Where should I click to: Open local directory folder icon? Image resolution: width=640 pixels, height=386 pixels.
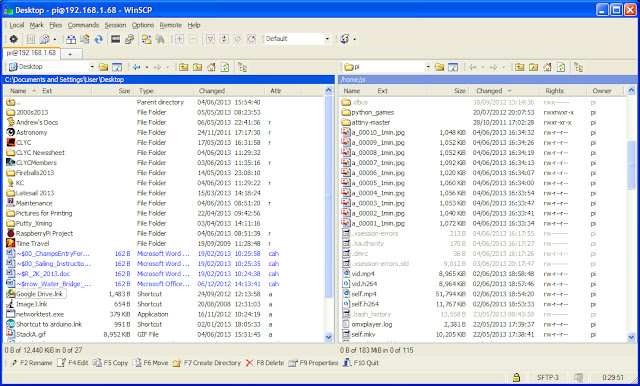click(x=103, y=67)
